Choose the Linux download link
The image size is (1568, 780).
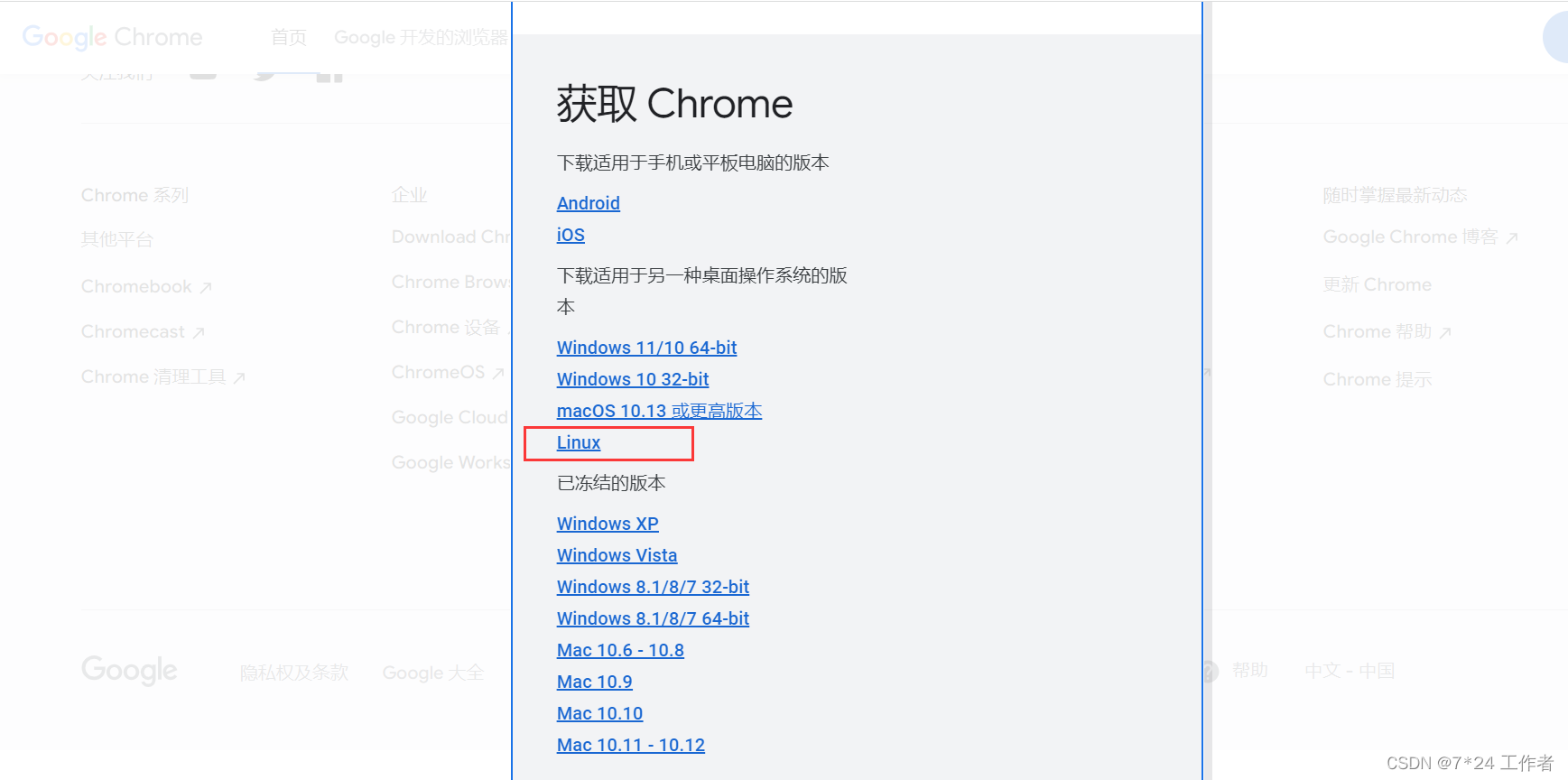(579, 442)
